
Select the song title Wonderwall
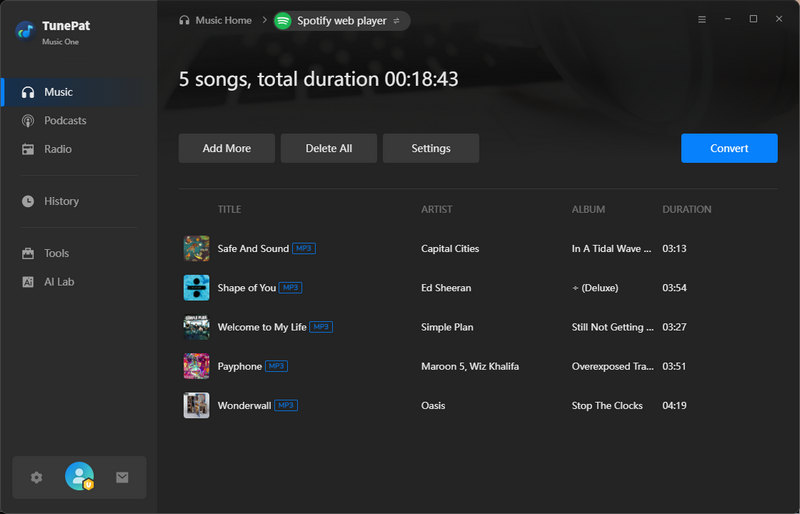click(244, 406)
